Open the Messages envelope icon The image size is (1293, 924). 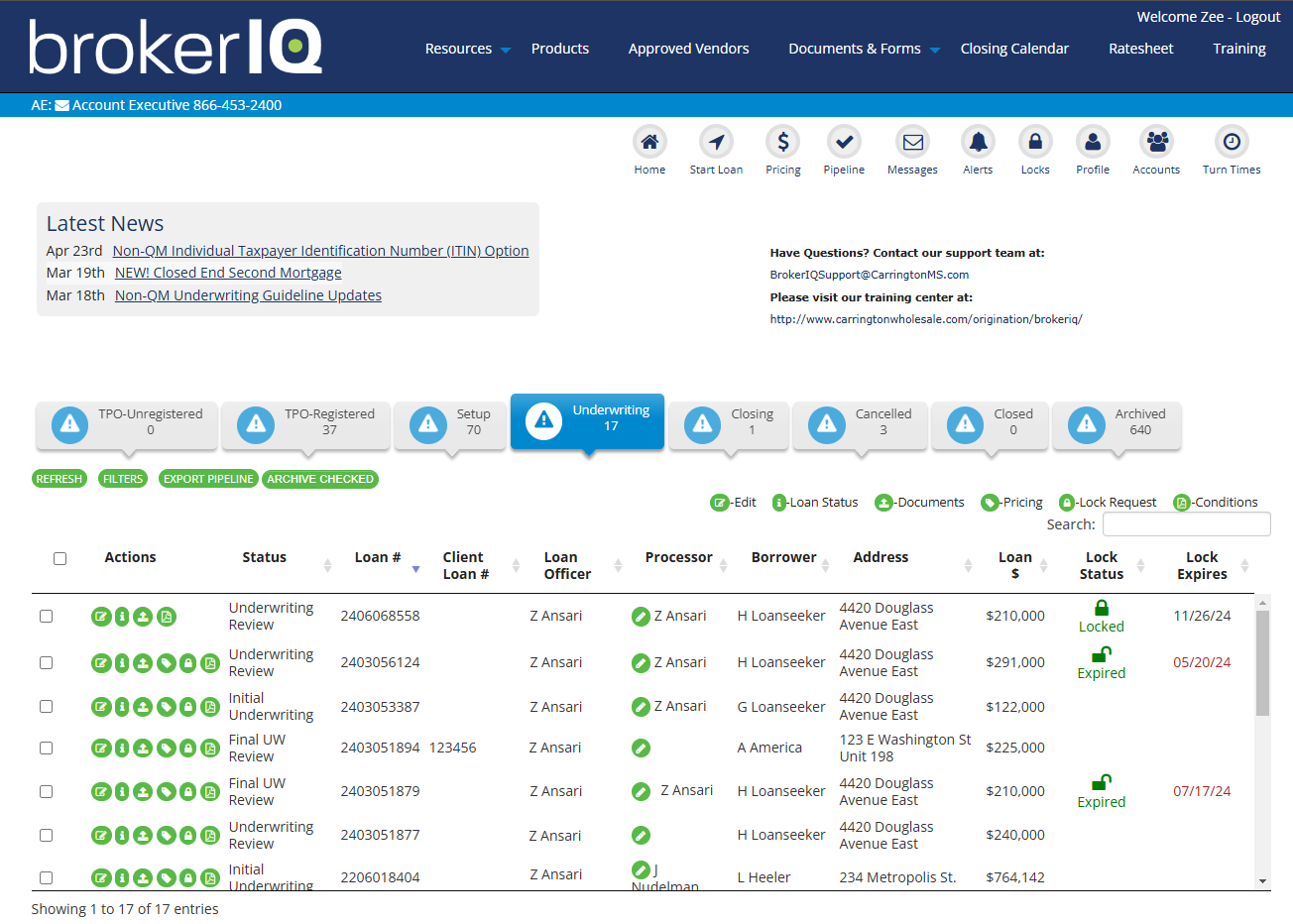tap(912, 142)
